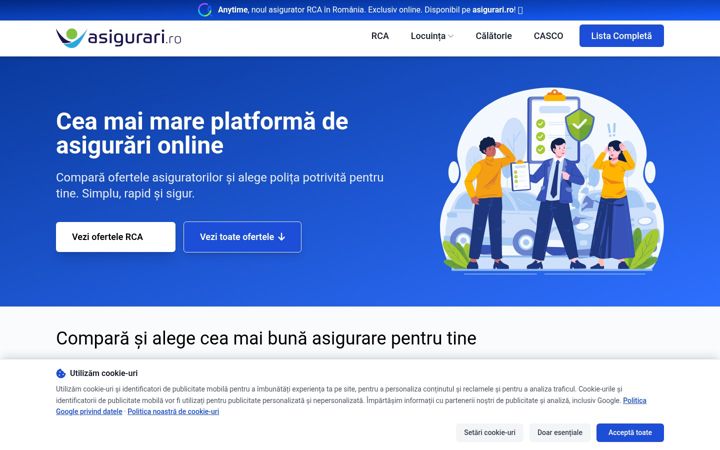Click the insurance illustration with three people
This screenshot has height=450, width=720.
click(551, 180)
